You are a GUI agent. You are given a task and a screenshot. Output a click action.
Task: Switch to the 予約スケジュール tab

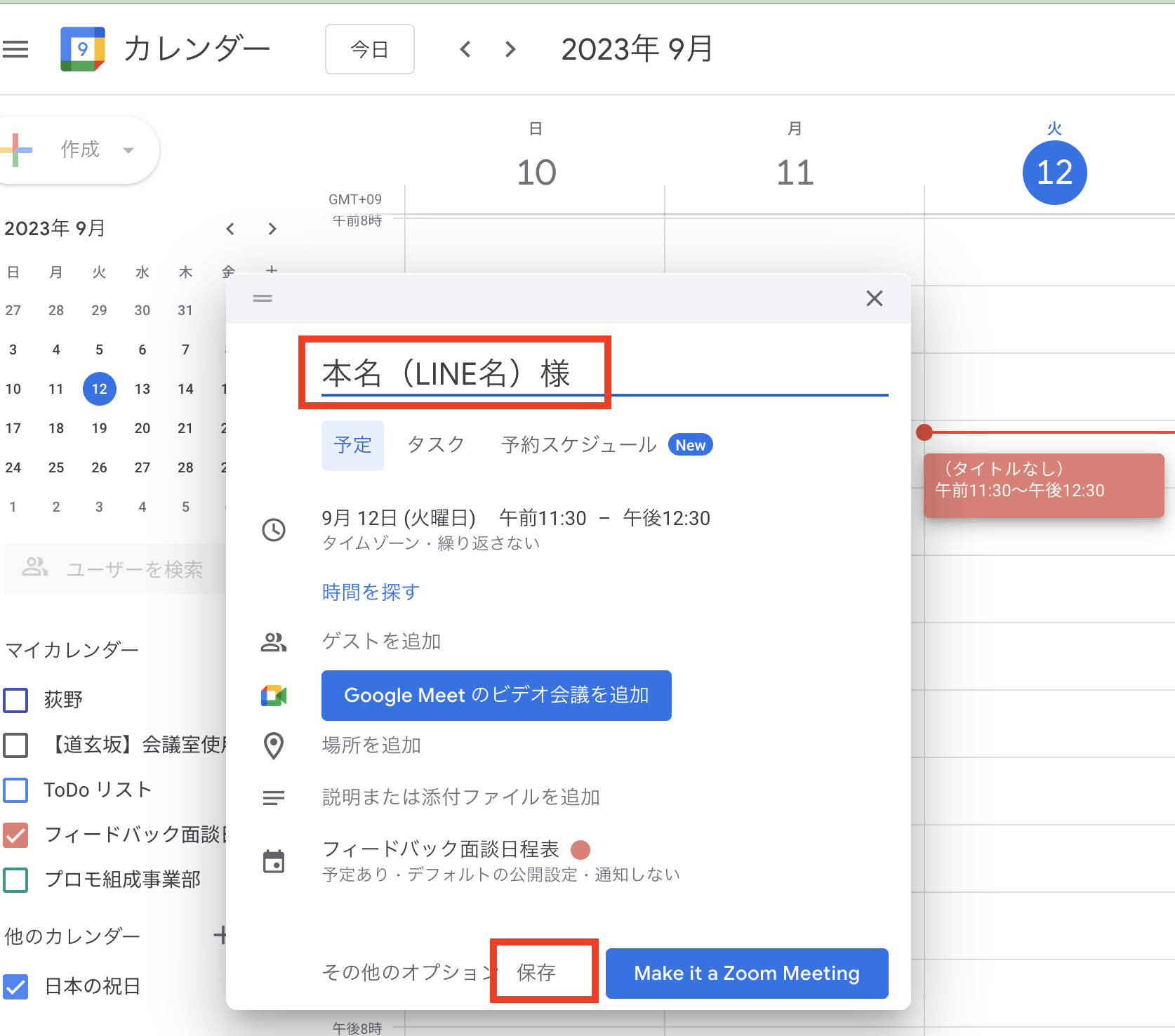click(578, 445)
